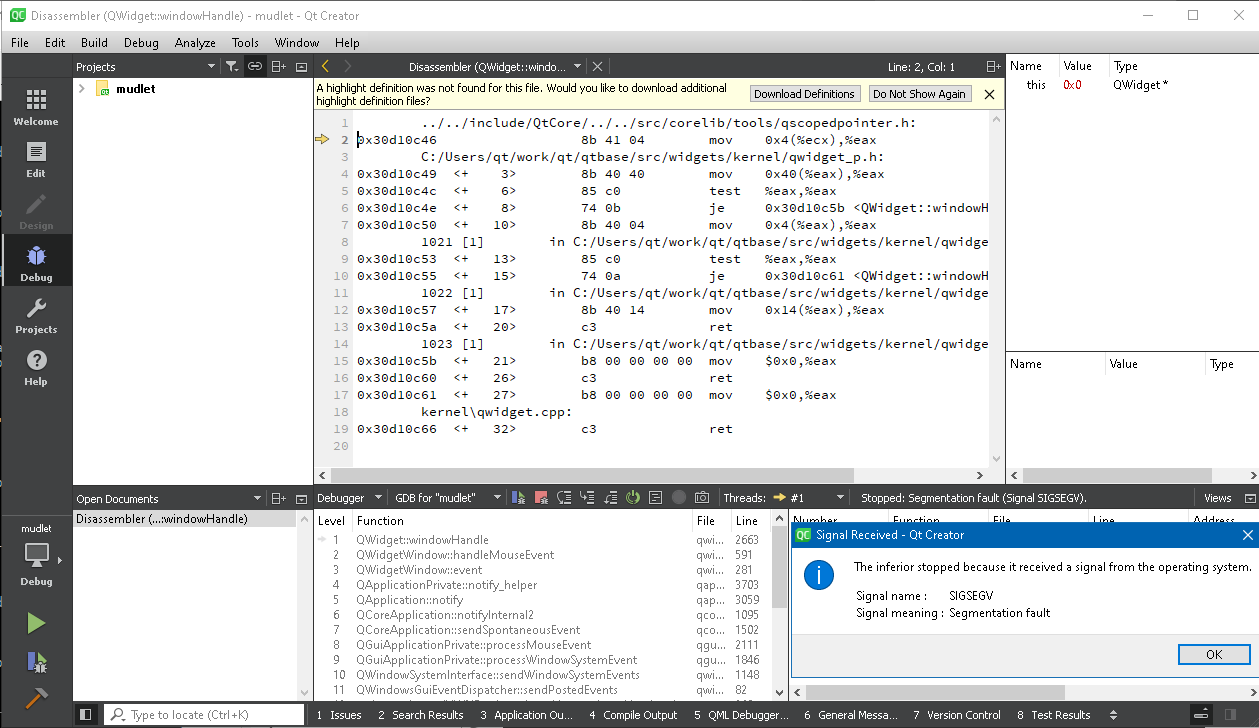Open the Welcome mode
The image size is (1259, 728).
[x=36, y=107]
